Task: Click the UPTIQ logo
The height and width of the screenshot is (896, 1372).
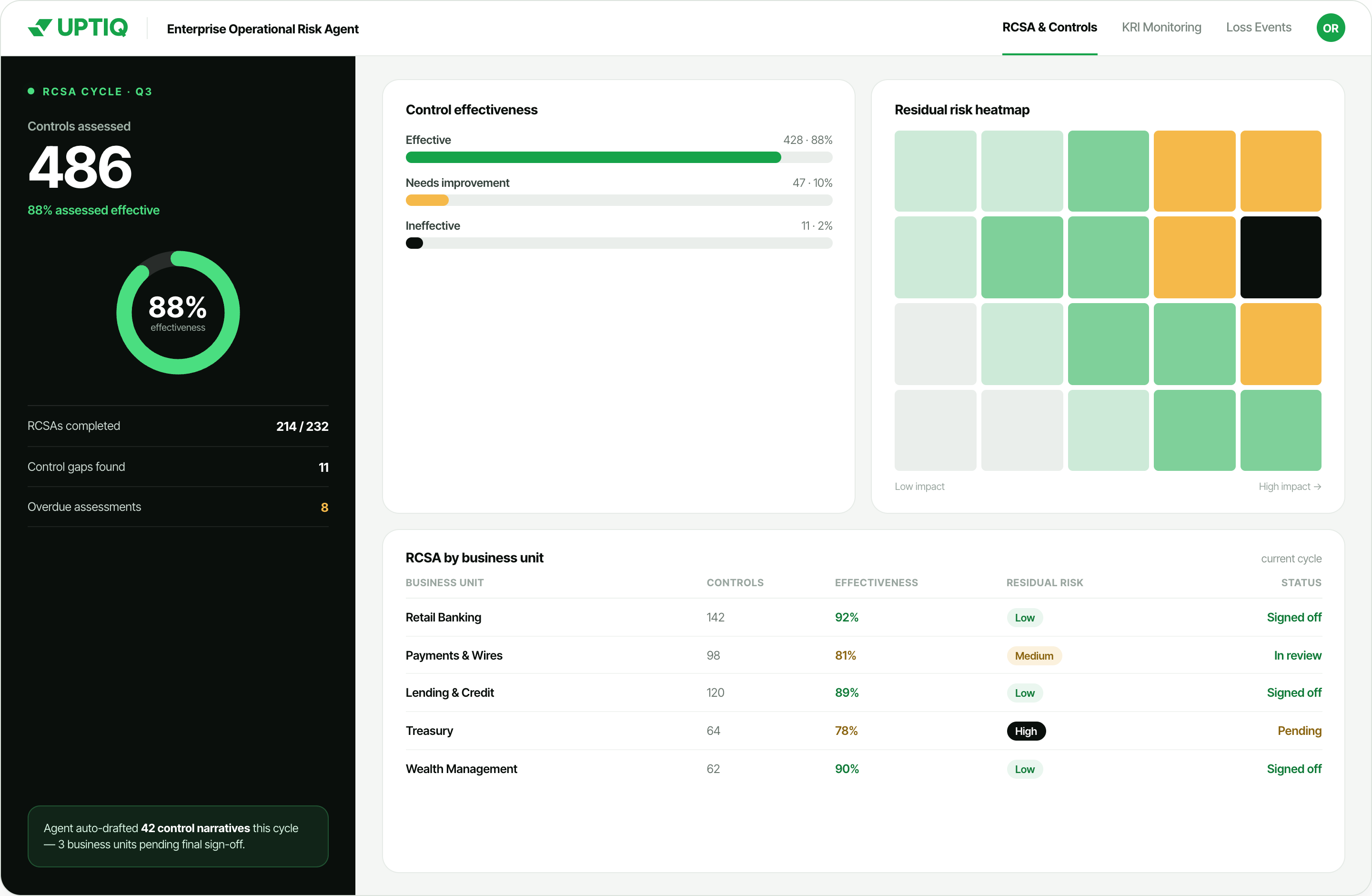Action: (x=78, y=28)
